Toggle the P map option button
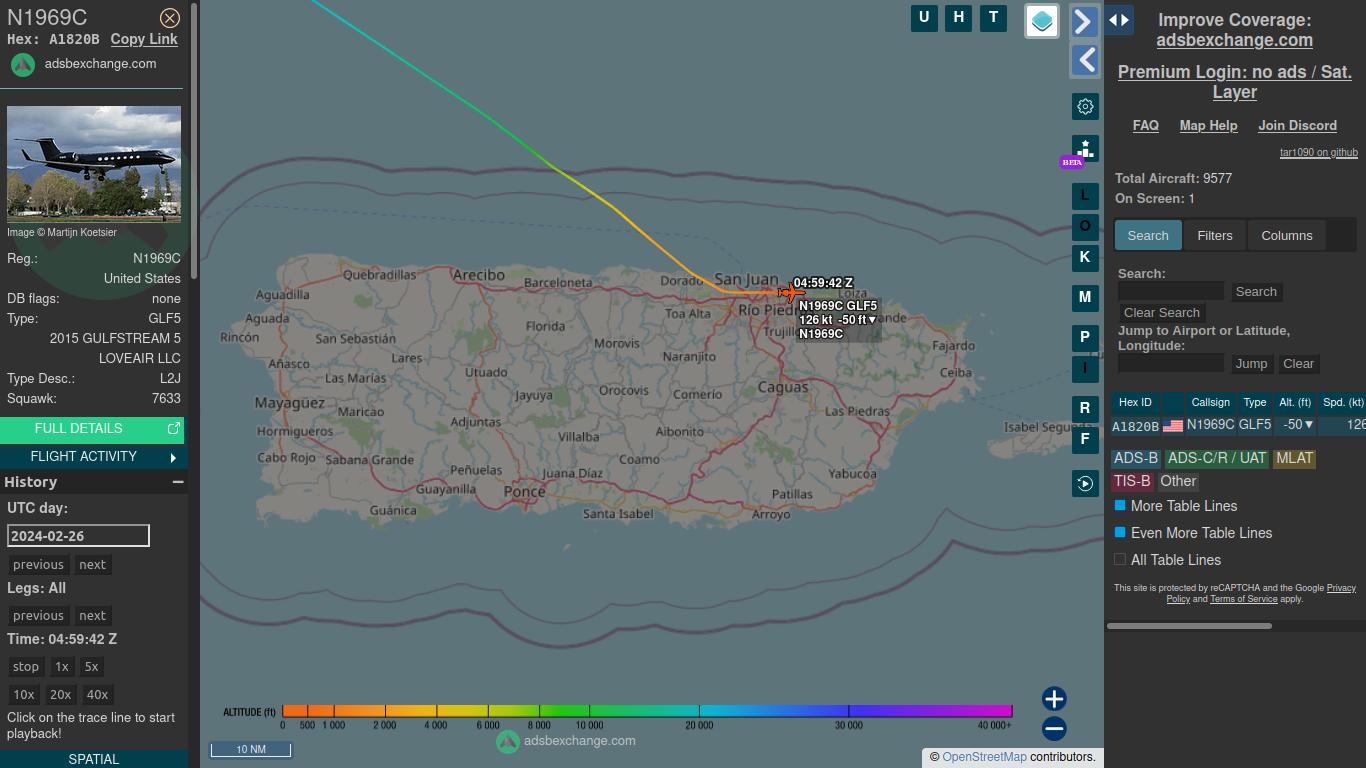Screen dimensions: 1366x768 click(1085, 338)
